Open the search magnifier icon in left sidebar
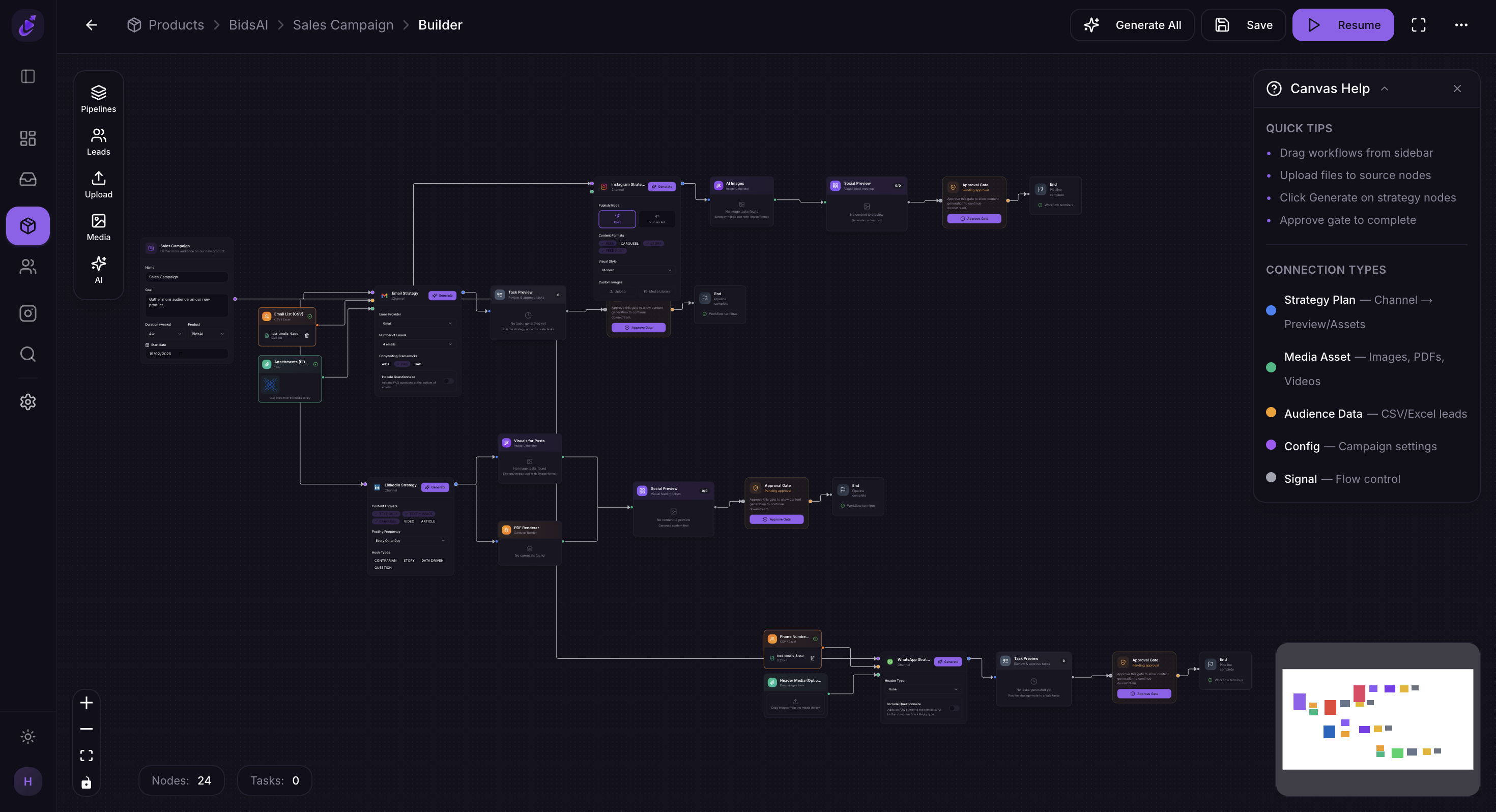Image resolution: width=1496 pixels, height=812 pixels. coord(28,354)
